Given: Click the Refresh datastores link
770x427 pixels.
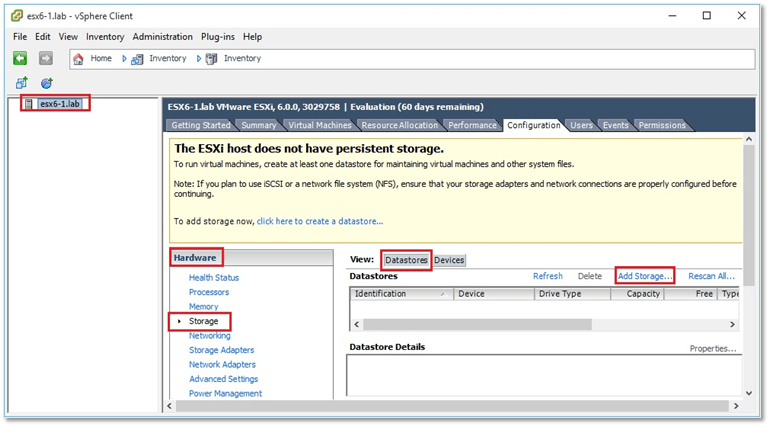Looking at the screenshot, I should tap(548, 276).
